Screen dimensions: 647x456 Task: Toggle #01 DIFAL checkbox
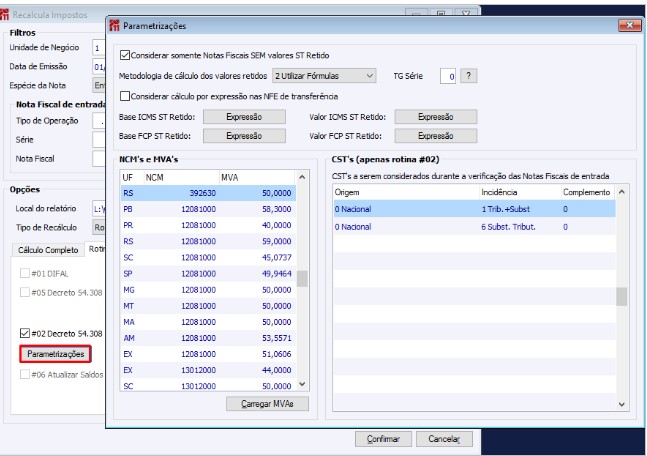click(25, 273)
